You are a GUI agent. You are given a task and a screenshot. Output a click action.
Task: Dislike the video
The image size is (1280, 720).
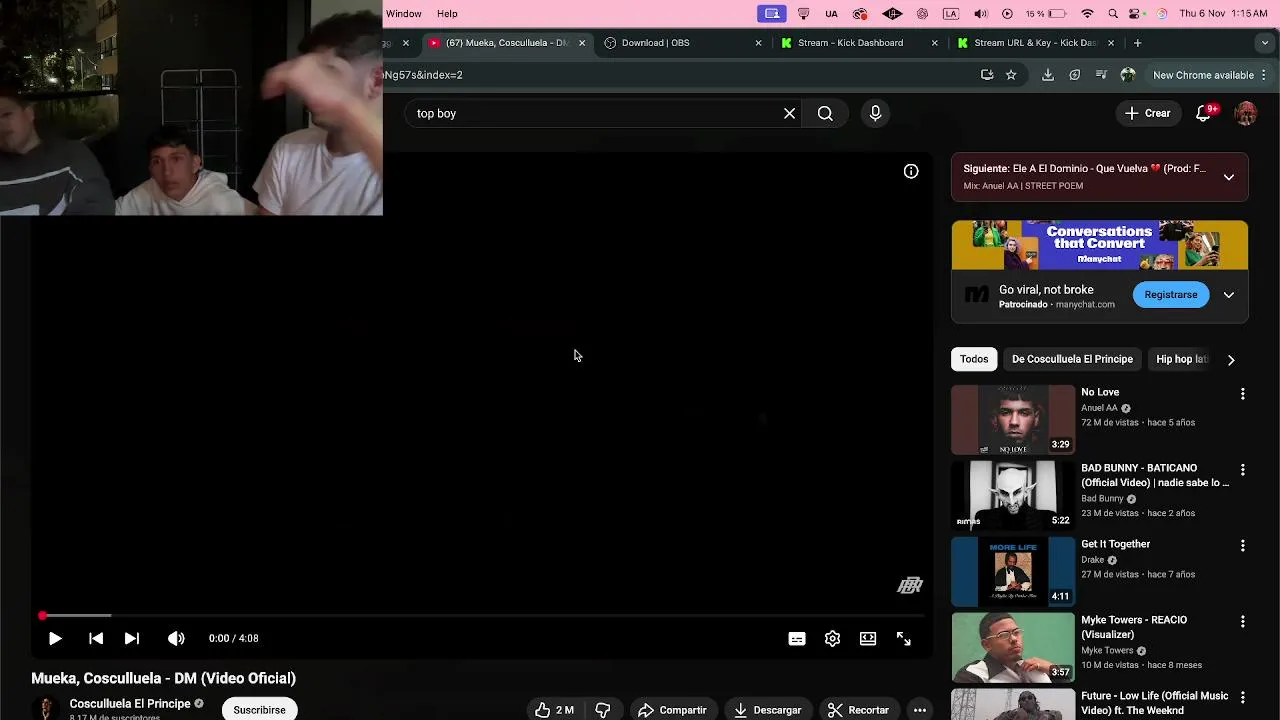click(603, 710)
